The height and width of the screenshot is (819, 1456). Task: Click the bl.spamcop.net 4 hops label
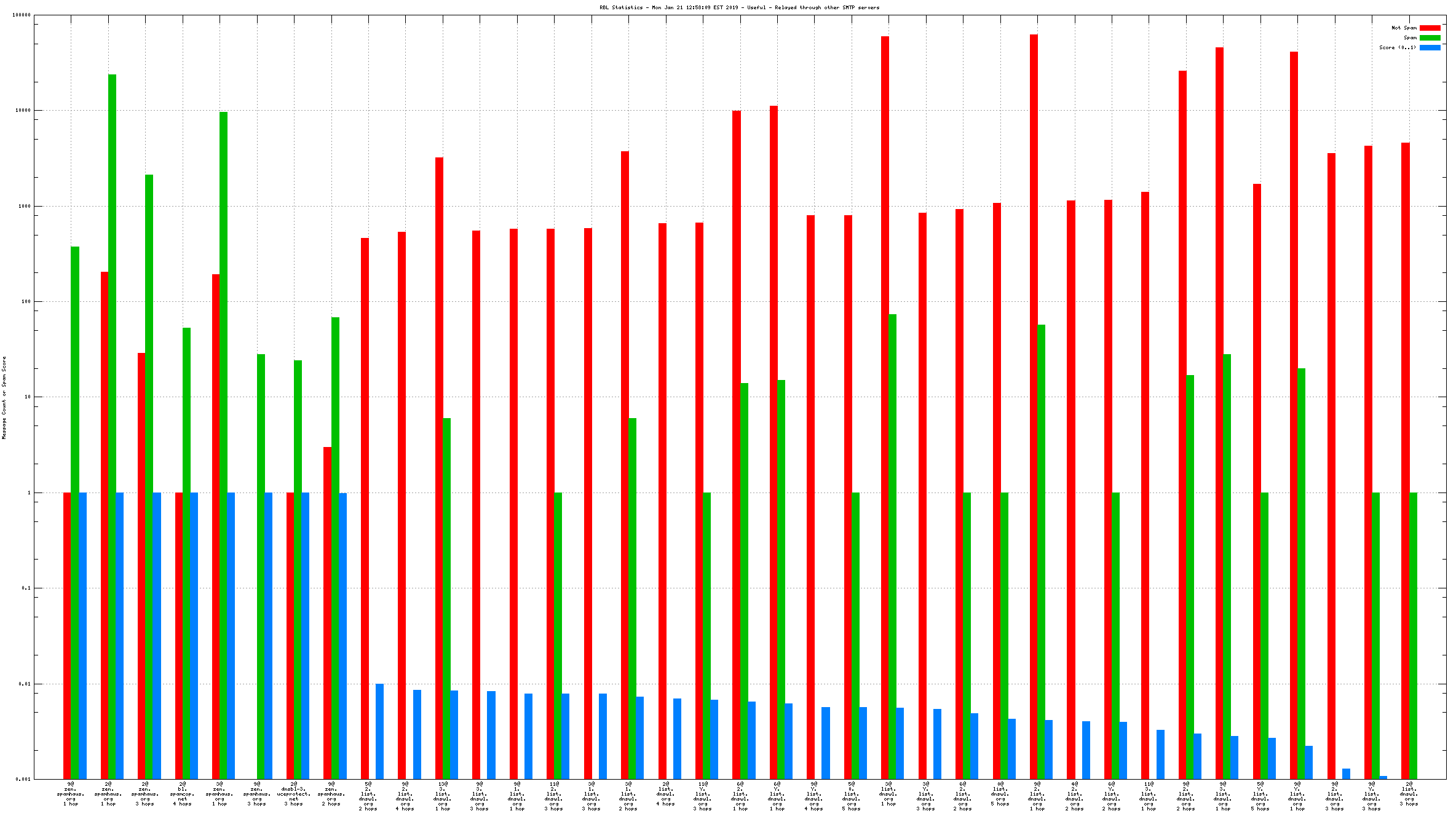[182, 794]
